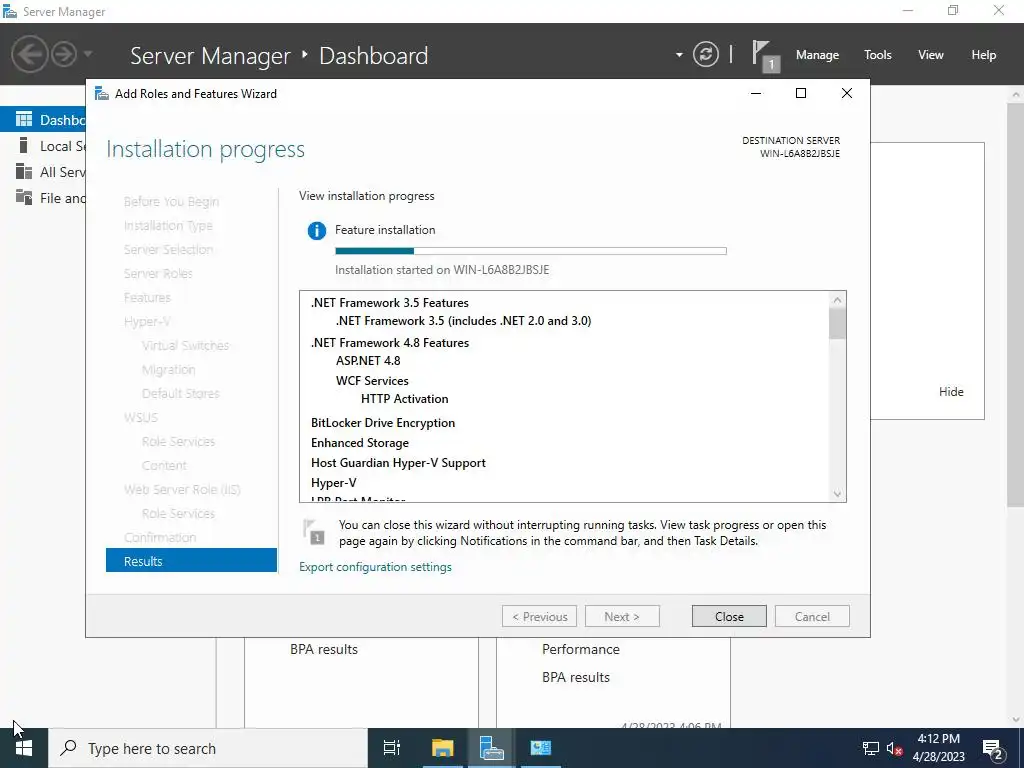
Task: Click 'Hyper-V' in the features list
Action: [334, 483]
